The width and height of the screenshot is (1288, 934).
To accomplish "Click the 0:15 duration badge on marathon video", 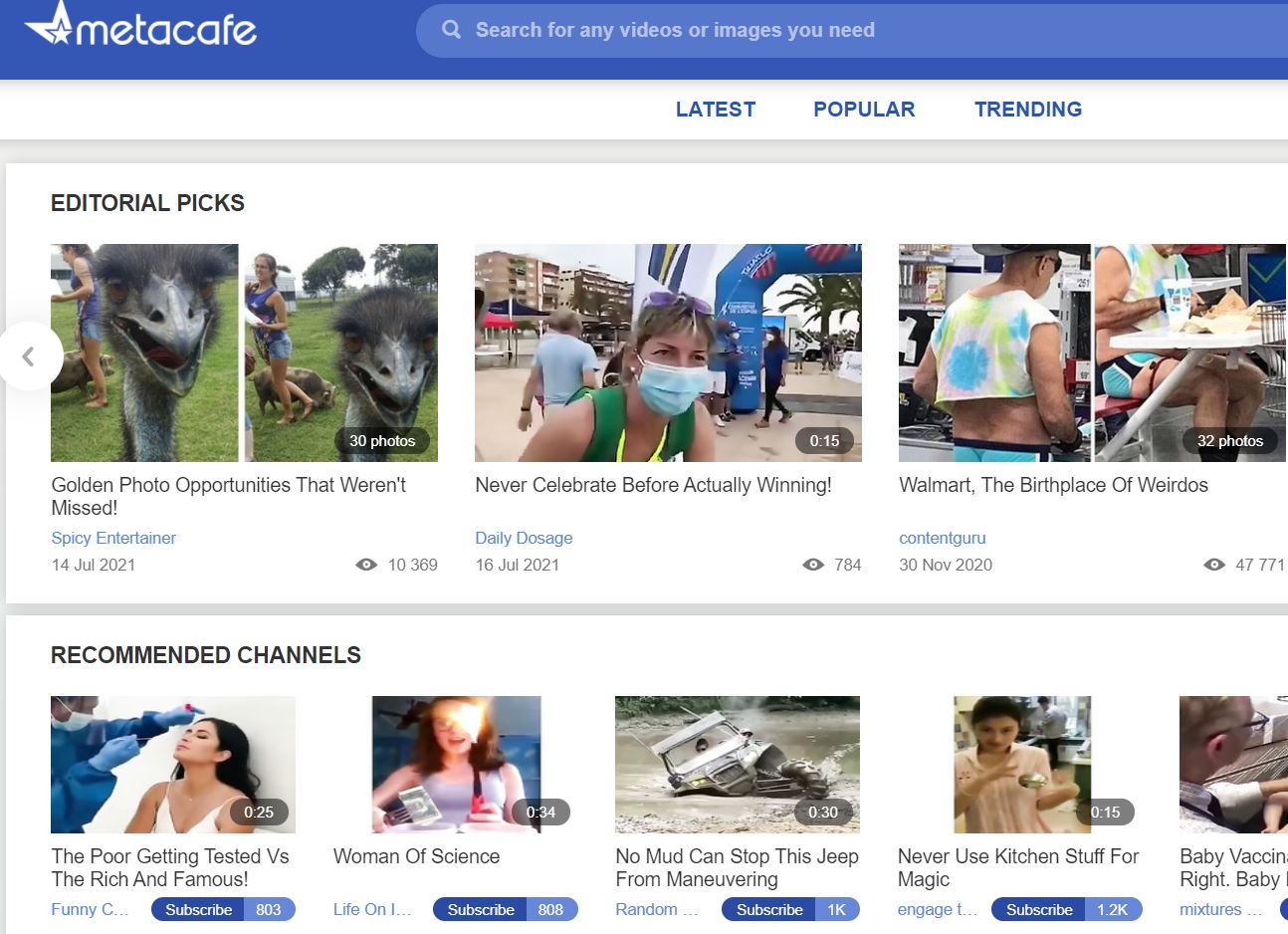I will [x=824, y=441].
